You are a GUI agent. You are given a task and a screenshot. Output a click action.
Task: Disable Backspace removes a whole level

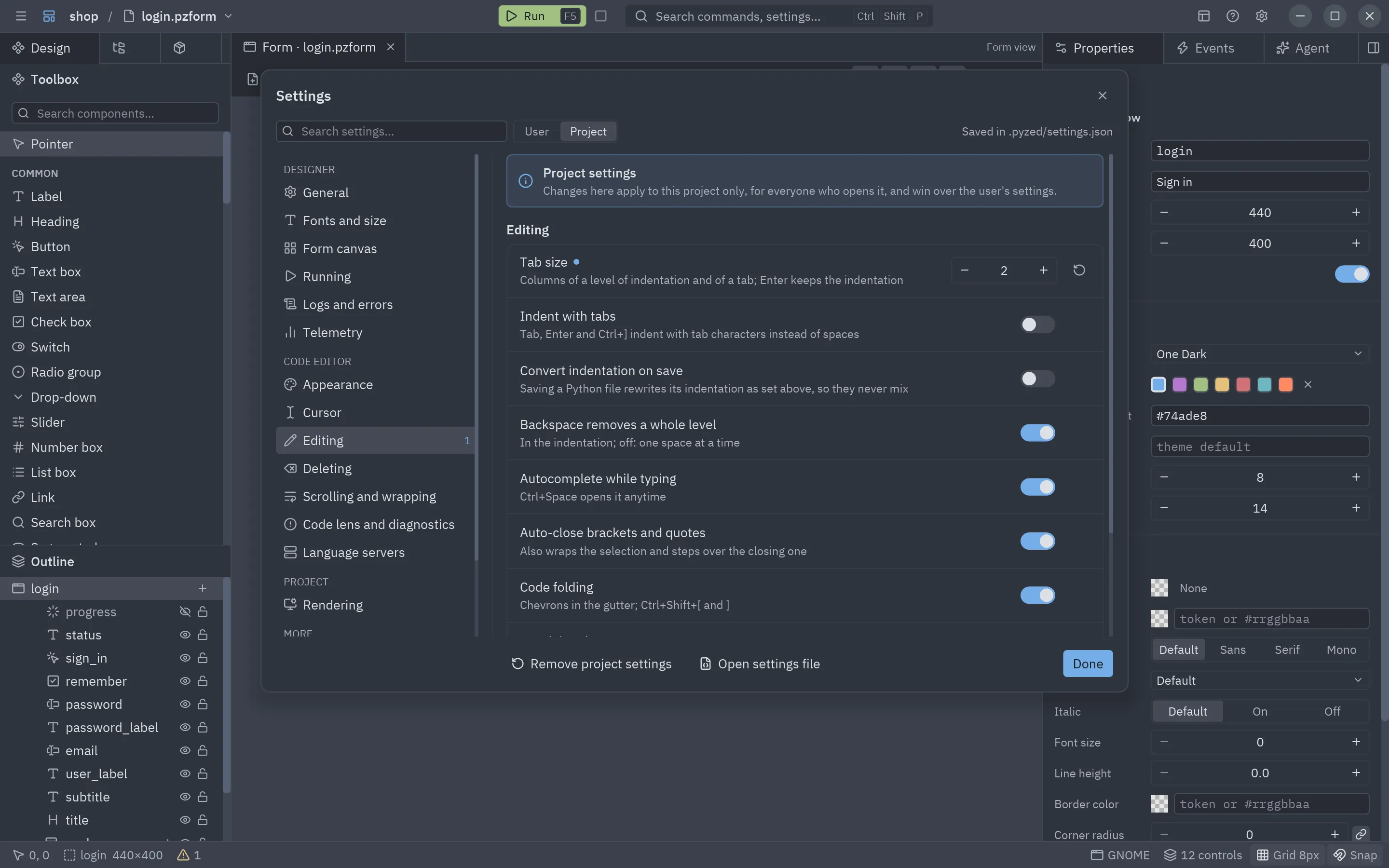1037,433
